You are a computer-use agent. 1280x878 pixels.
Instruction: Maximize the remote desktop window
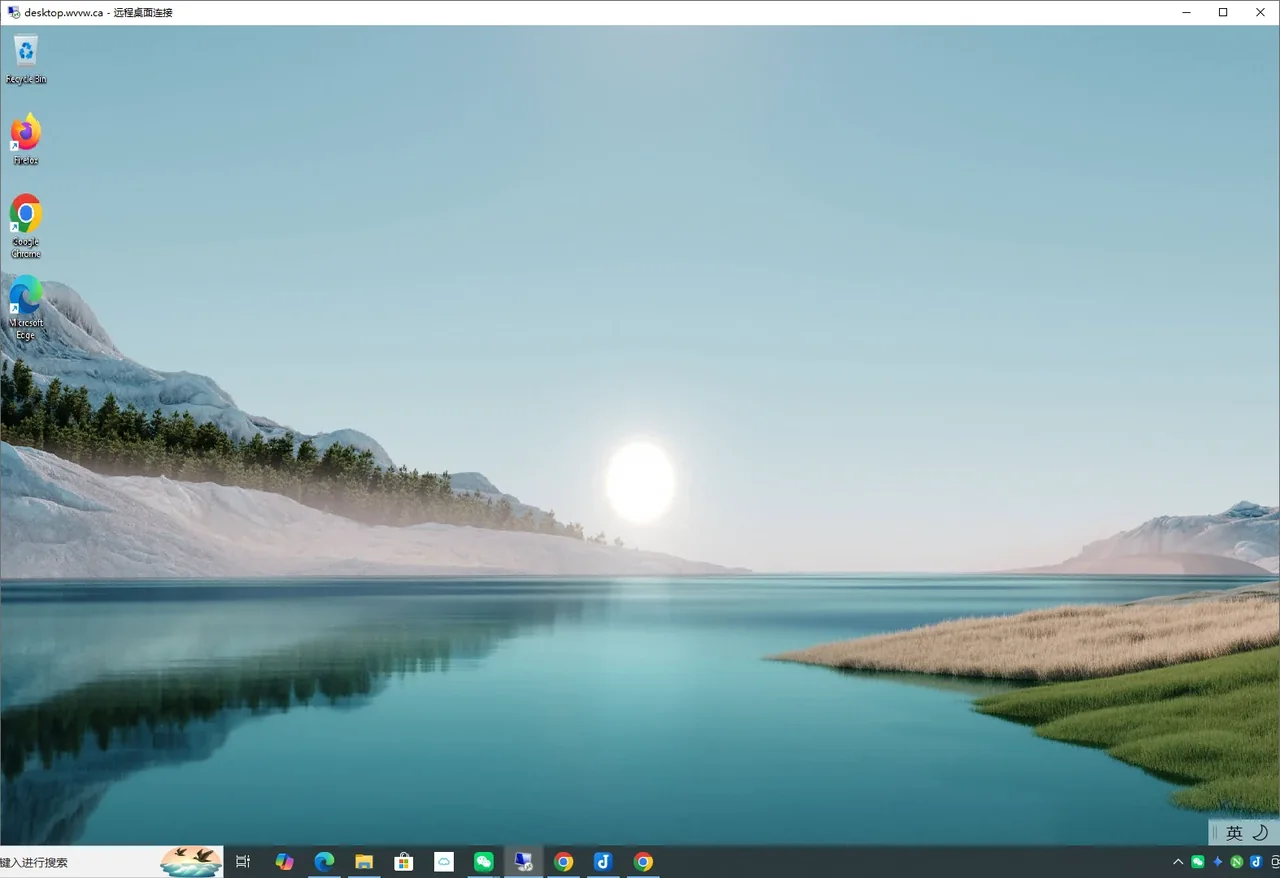tap(1222, 12)
